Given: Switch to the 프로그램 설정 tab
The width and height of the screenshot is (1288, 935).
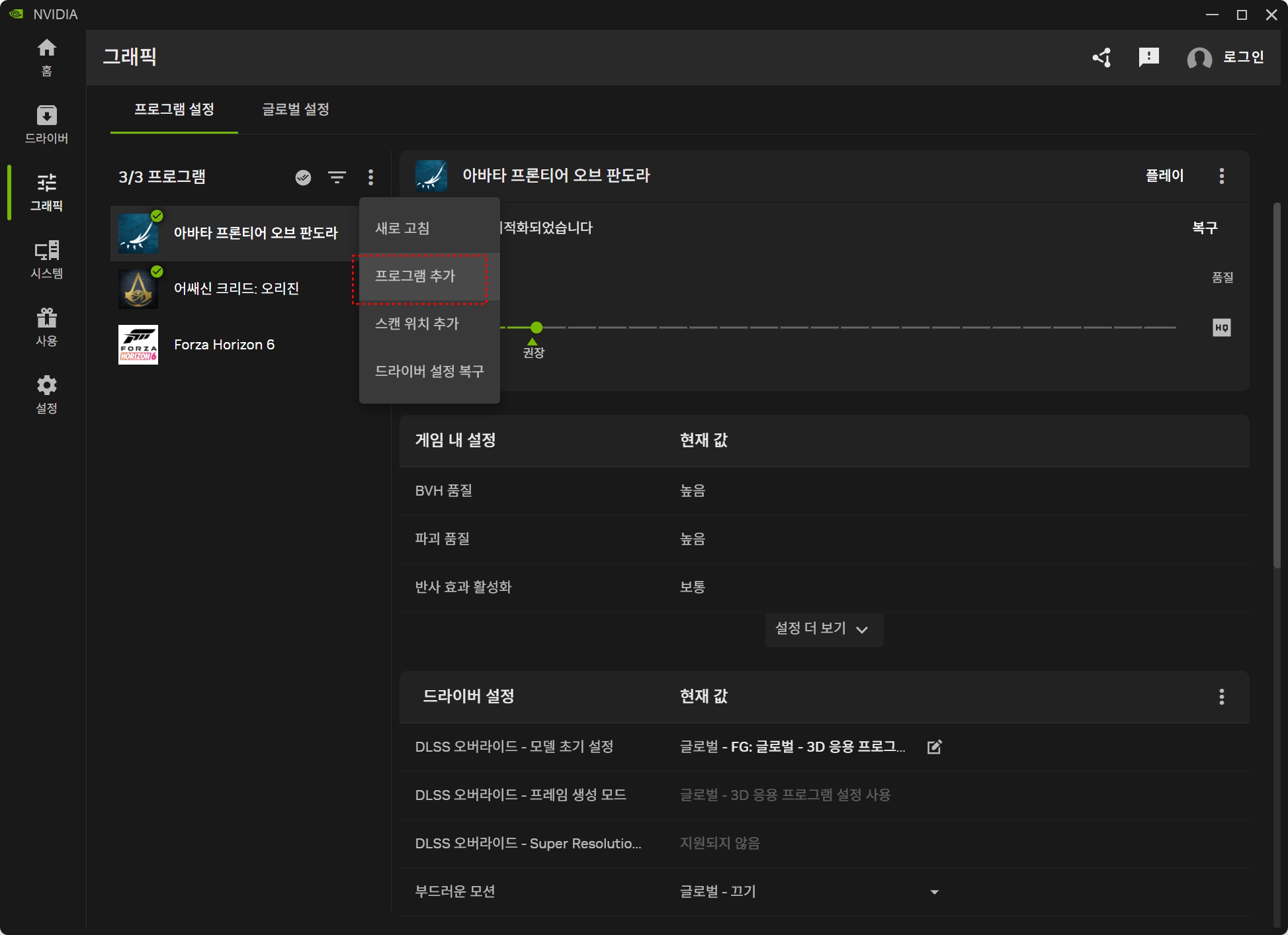Looking at the screenshot, I should pos(174,109).
